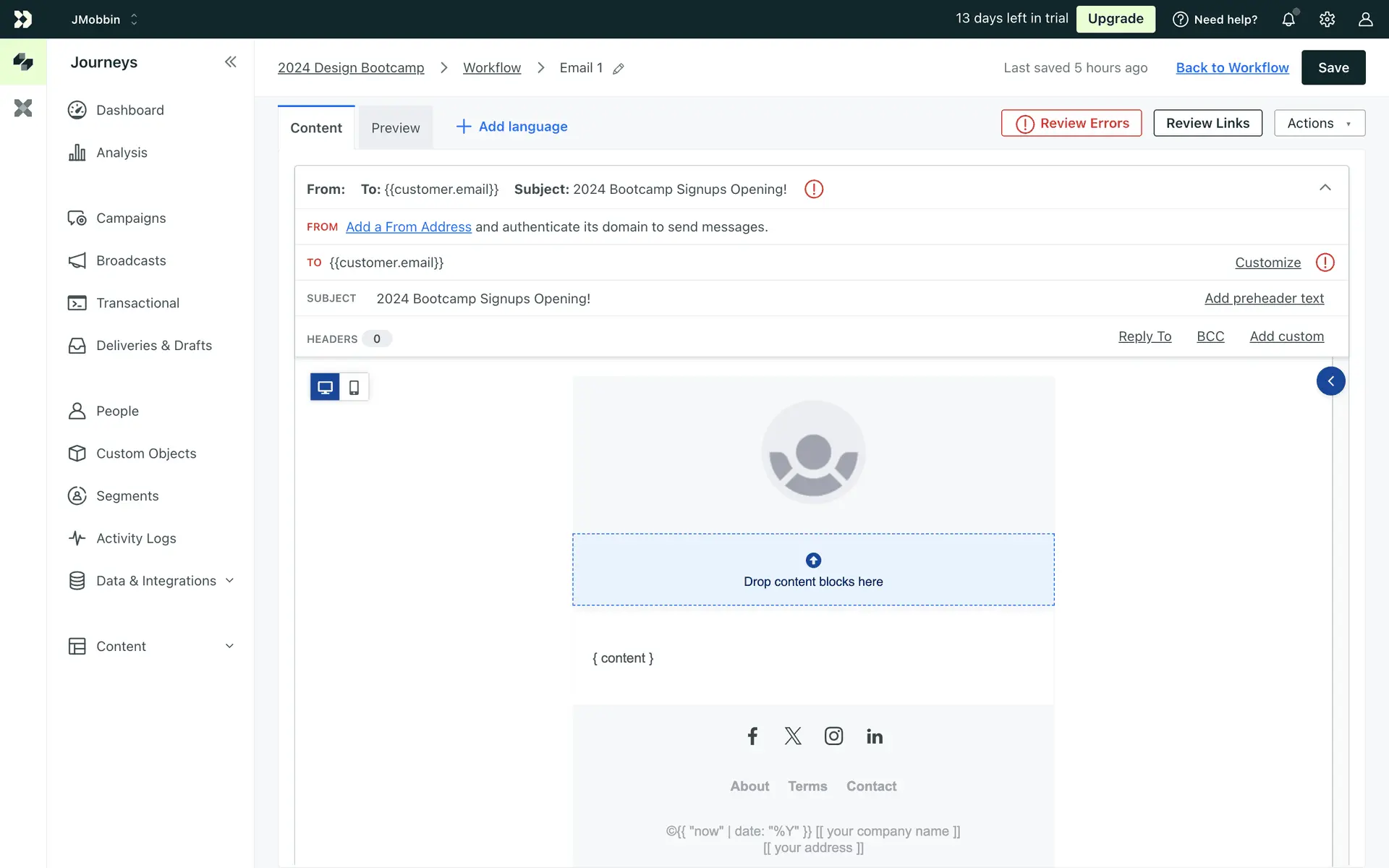1389x868 pixels.
Task: Open the Actions dropdown
Action: click(x=1319, y=123)
